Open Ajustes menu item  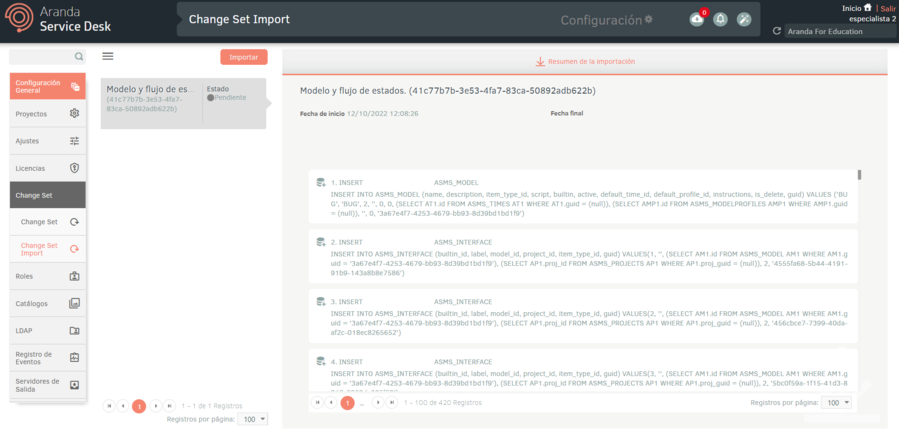coord(48,141)
